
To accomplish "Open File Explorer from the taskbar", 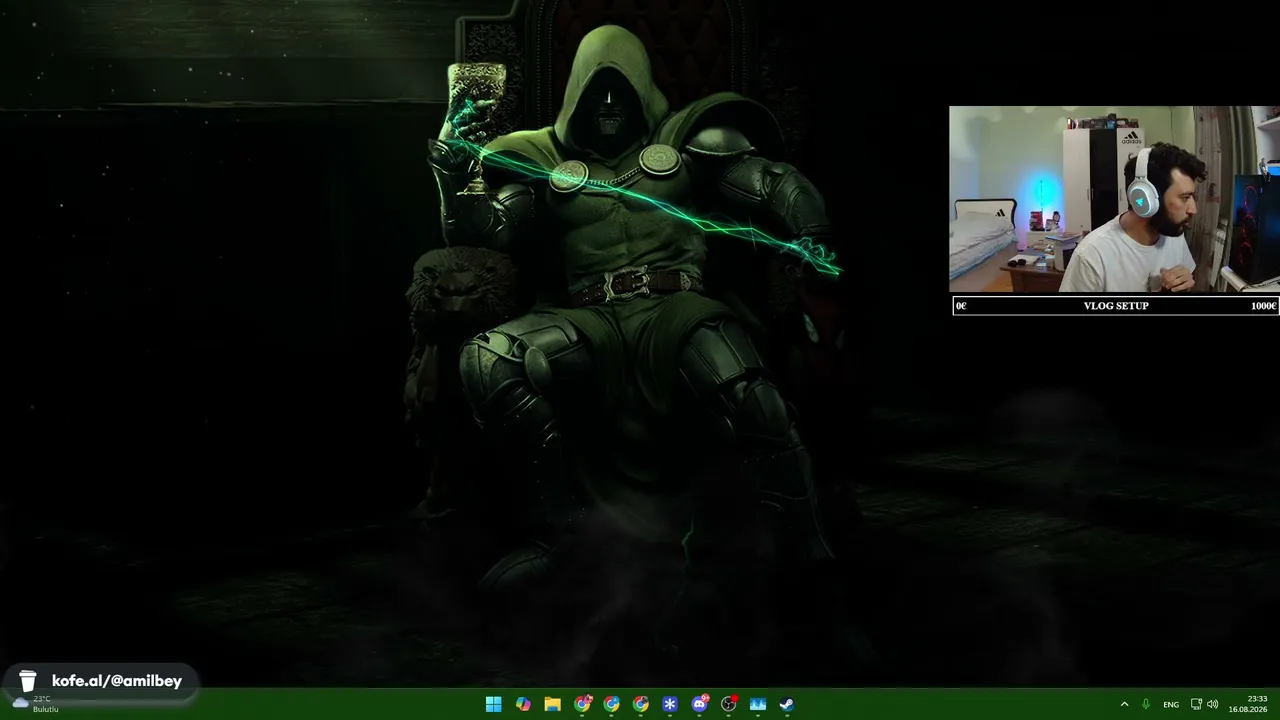I will coord(552,704).
